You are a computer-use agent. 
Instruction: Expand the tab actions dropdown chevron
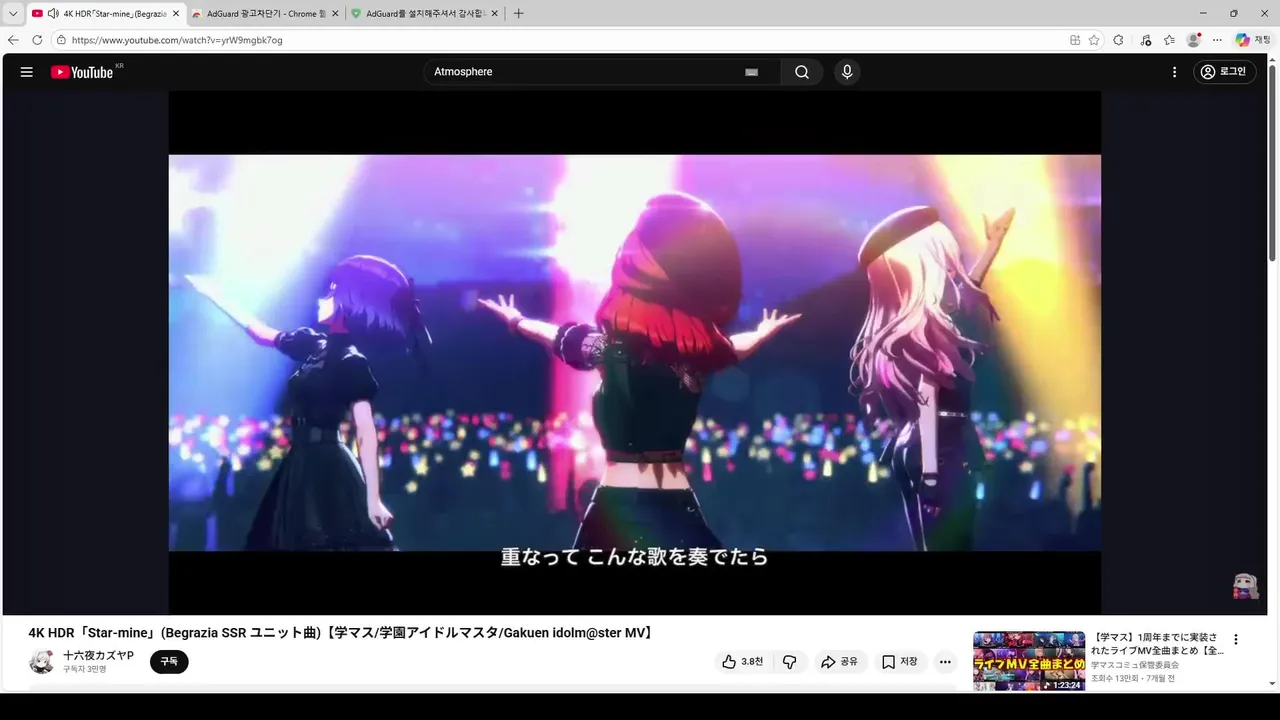click(13, 14)
